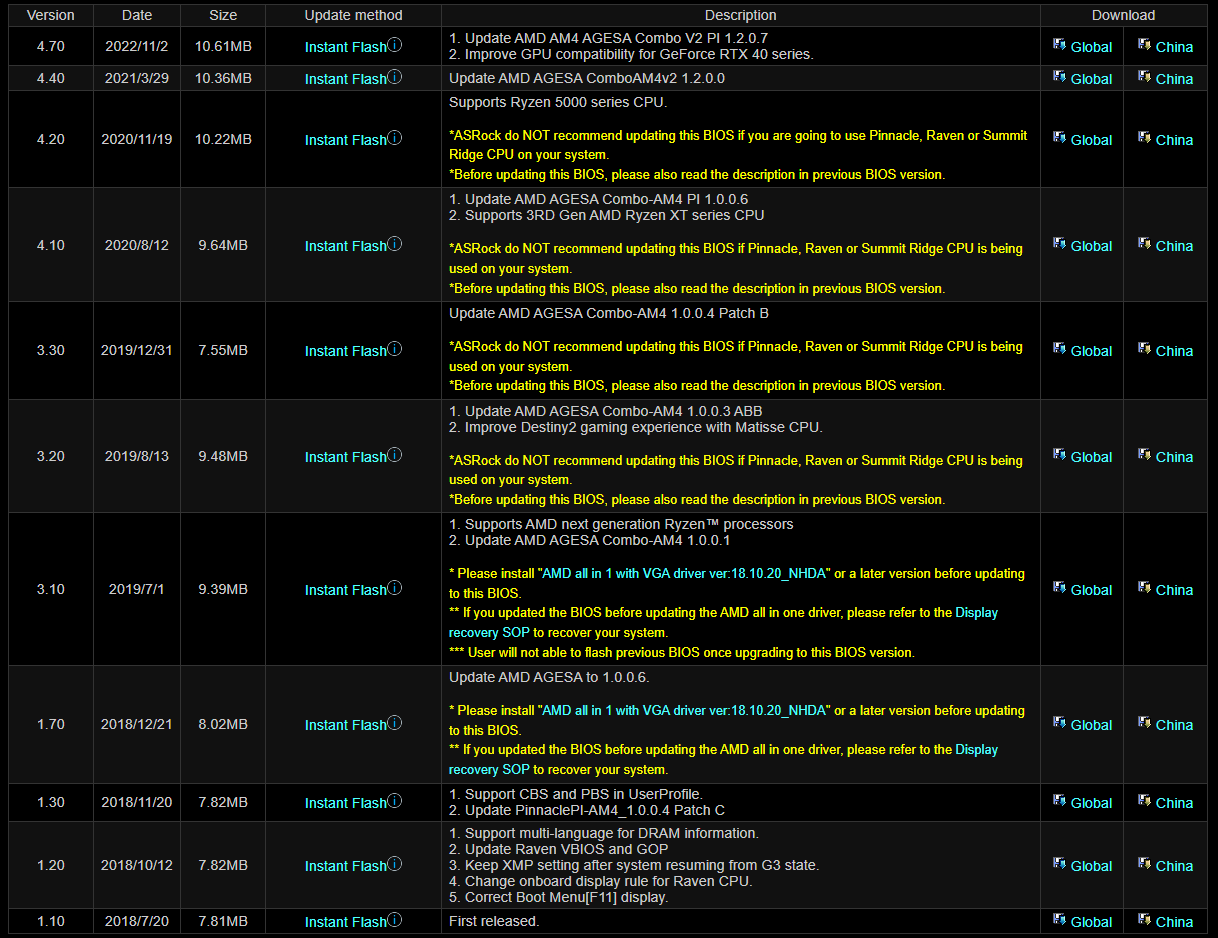Download BIOS 4.20 from Global link text
Image resolution: width=1218 pixels, height=938 pixels.
(x=1091, y=140)
